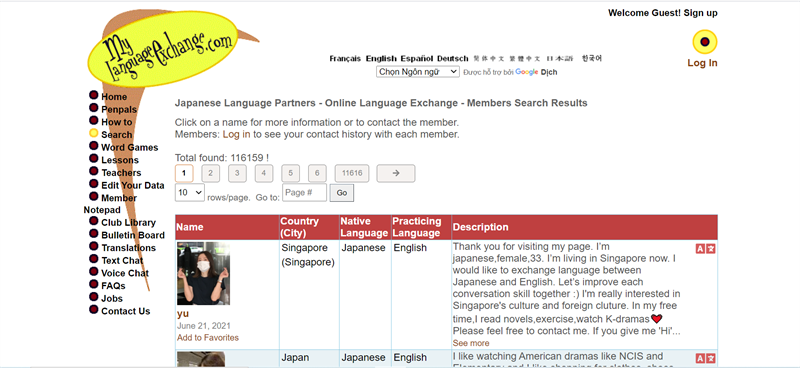The width and height of the screenshot is (800, 368).
Task: Click the bullet icon beside Club Library
Action: pos(93,221)
